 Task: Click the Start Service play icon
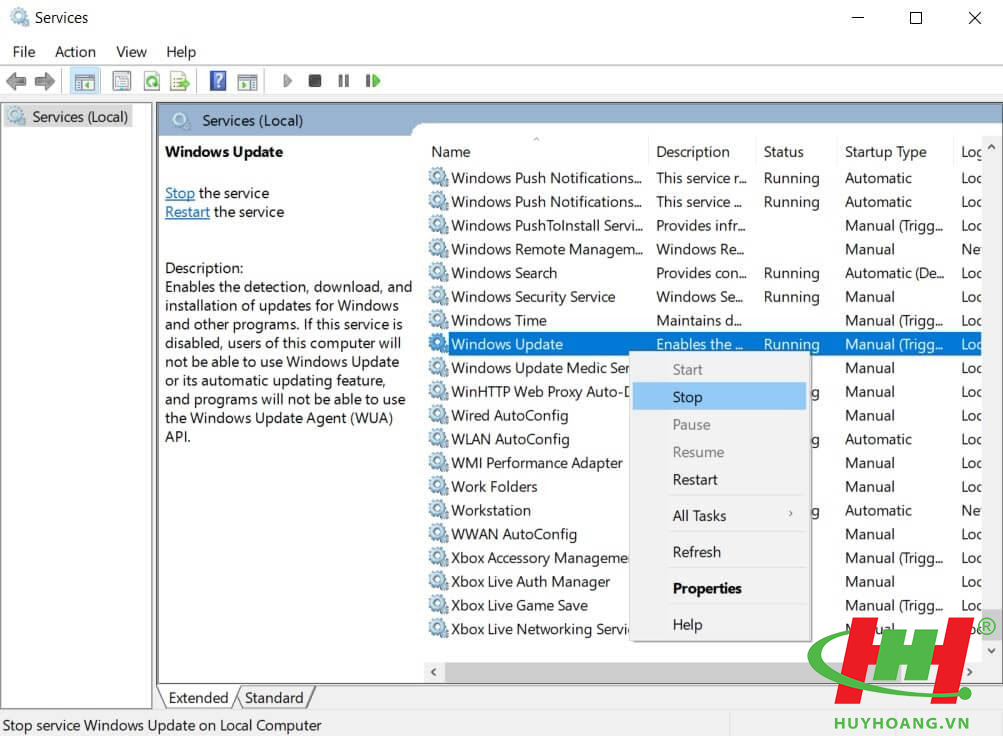287,81
